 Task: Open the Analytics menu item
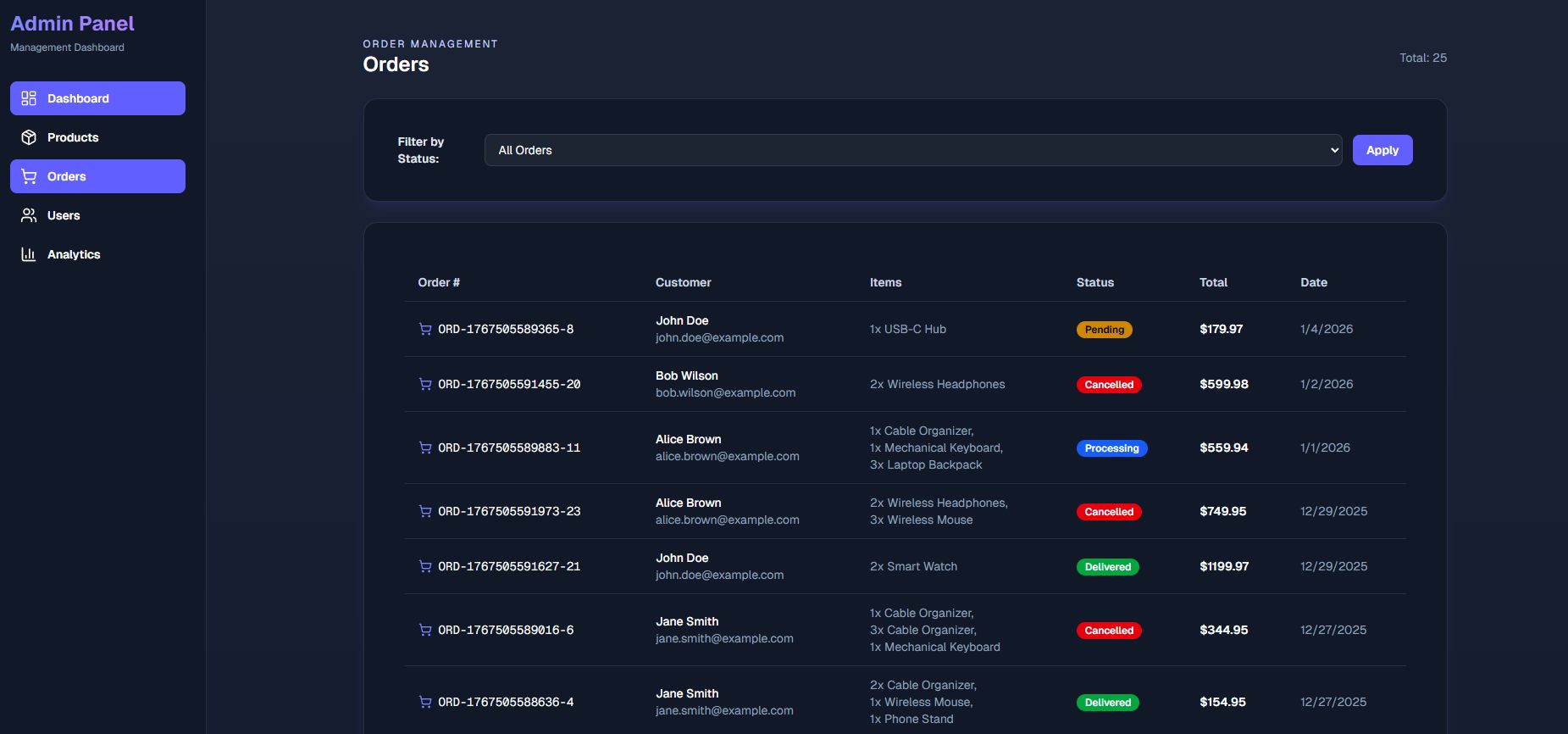(x=74, y=254)
